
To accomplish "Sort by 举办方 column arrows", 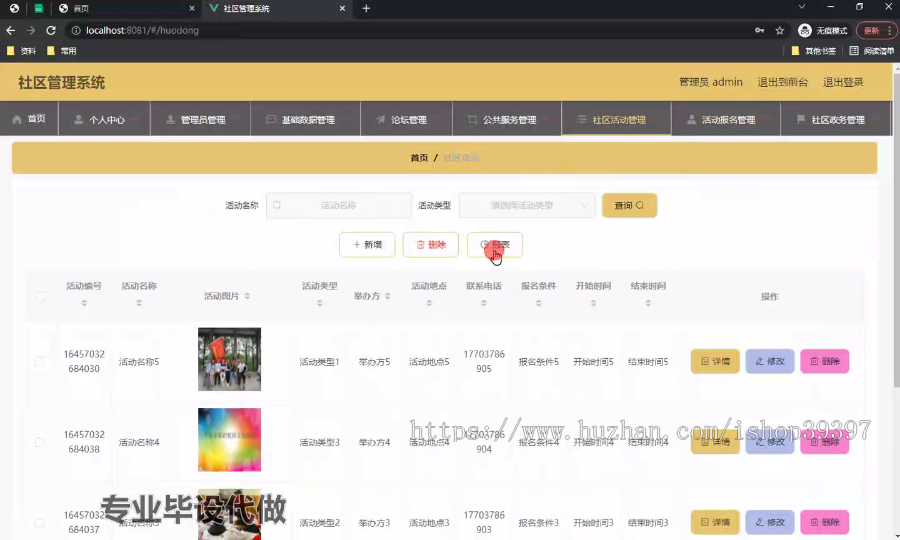I will [x=387, y=296].
